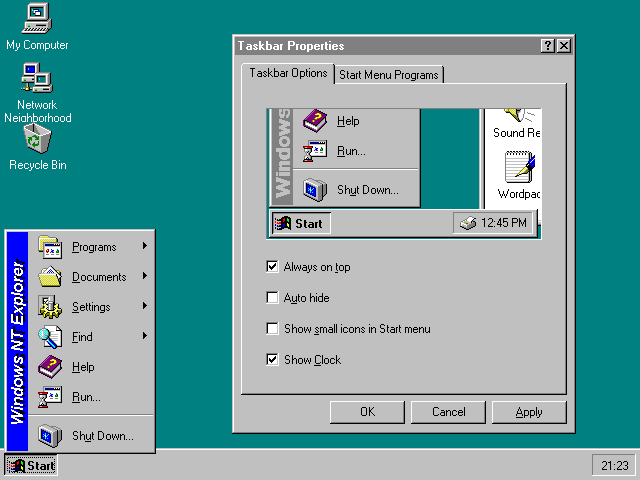Click the purple Help book icon in Start menu

click(50, 367)
